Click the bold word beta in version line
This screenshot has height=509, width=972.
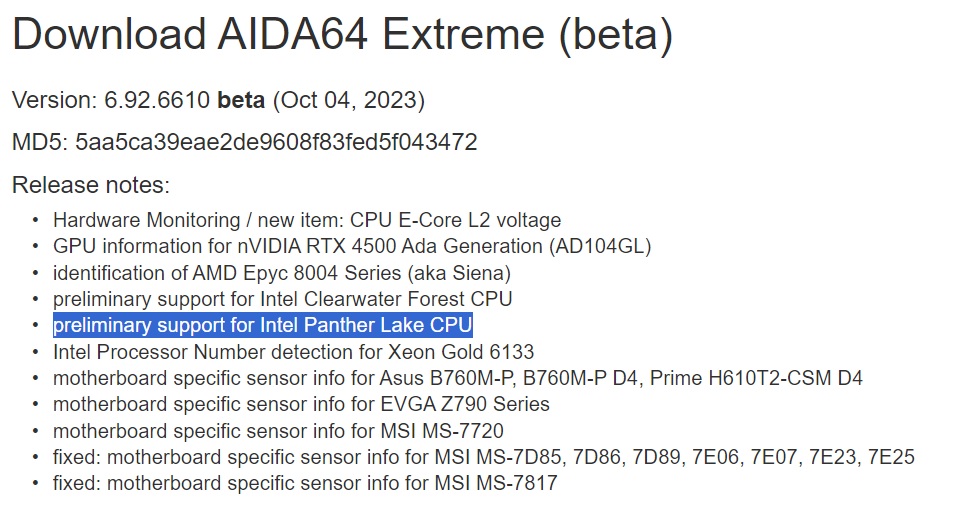pos(241,100)
